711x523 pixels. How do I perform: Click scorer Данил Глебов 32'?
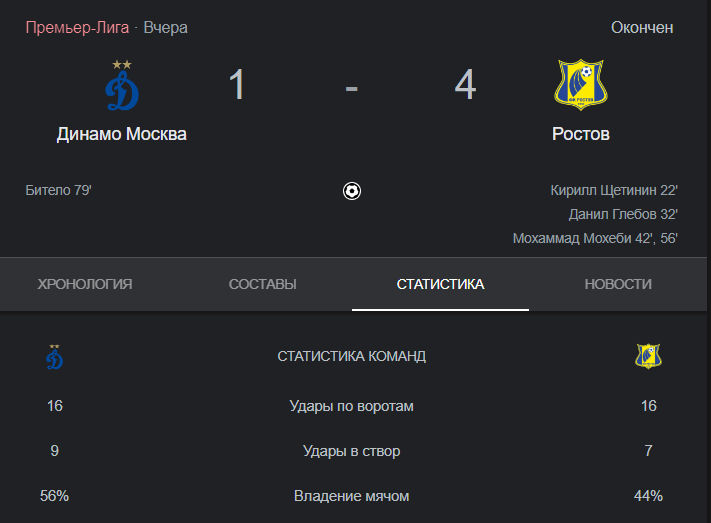(x=623, y=214)
